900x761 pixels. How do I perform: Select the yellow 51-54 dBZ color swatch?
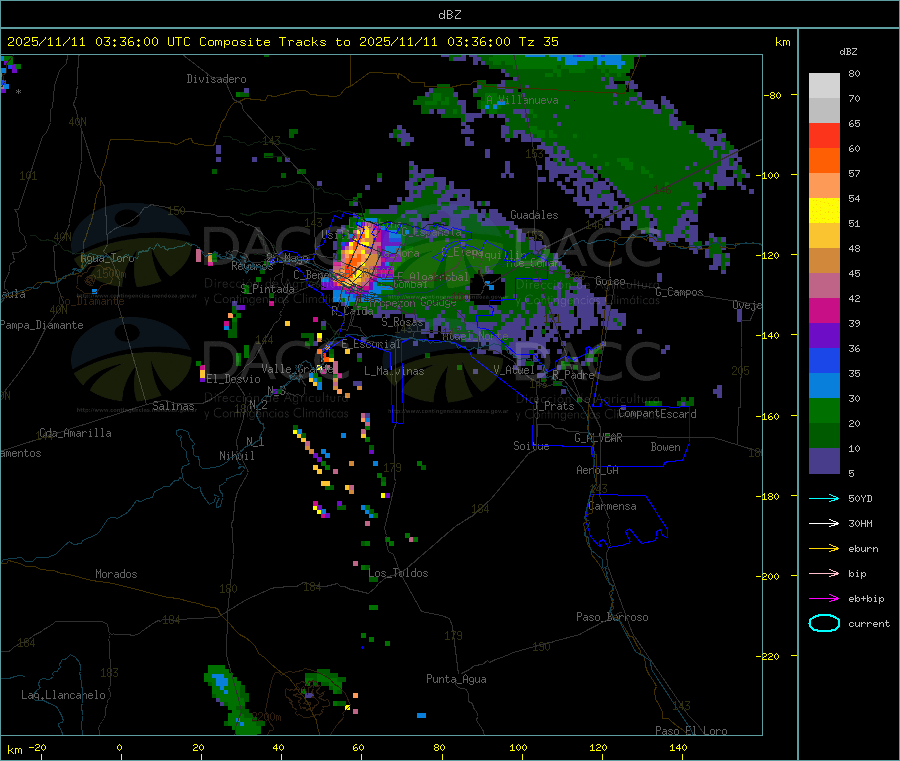(824, 211)
